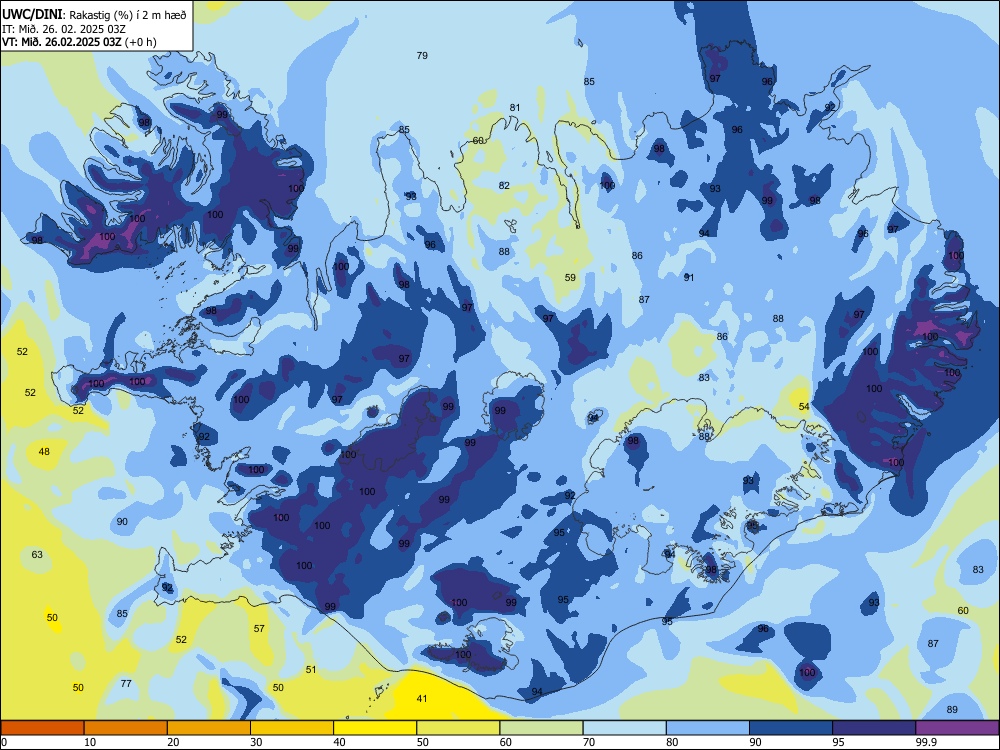Viewport: 1000px width, 750px height.
Task: Click the humidity value 81 on the map
Action: tap(515, 107)
